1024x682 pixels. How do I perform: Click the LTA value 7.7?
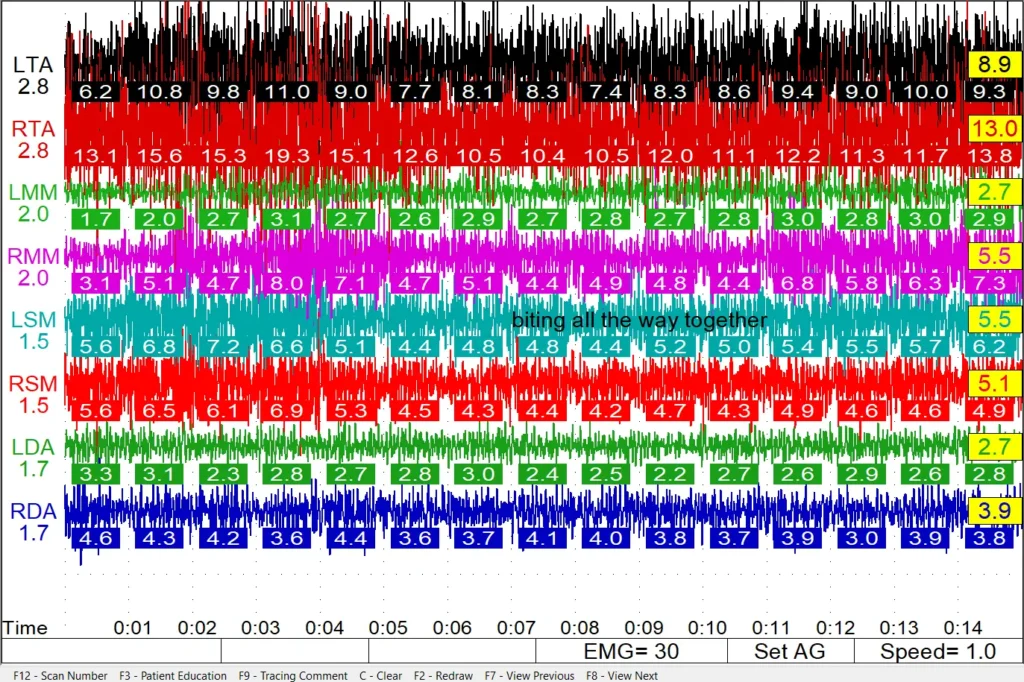click(415, 91)
